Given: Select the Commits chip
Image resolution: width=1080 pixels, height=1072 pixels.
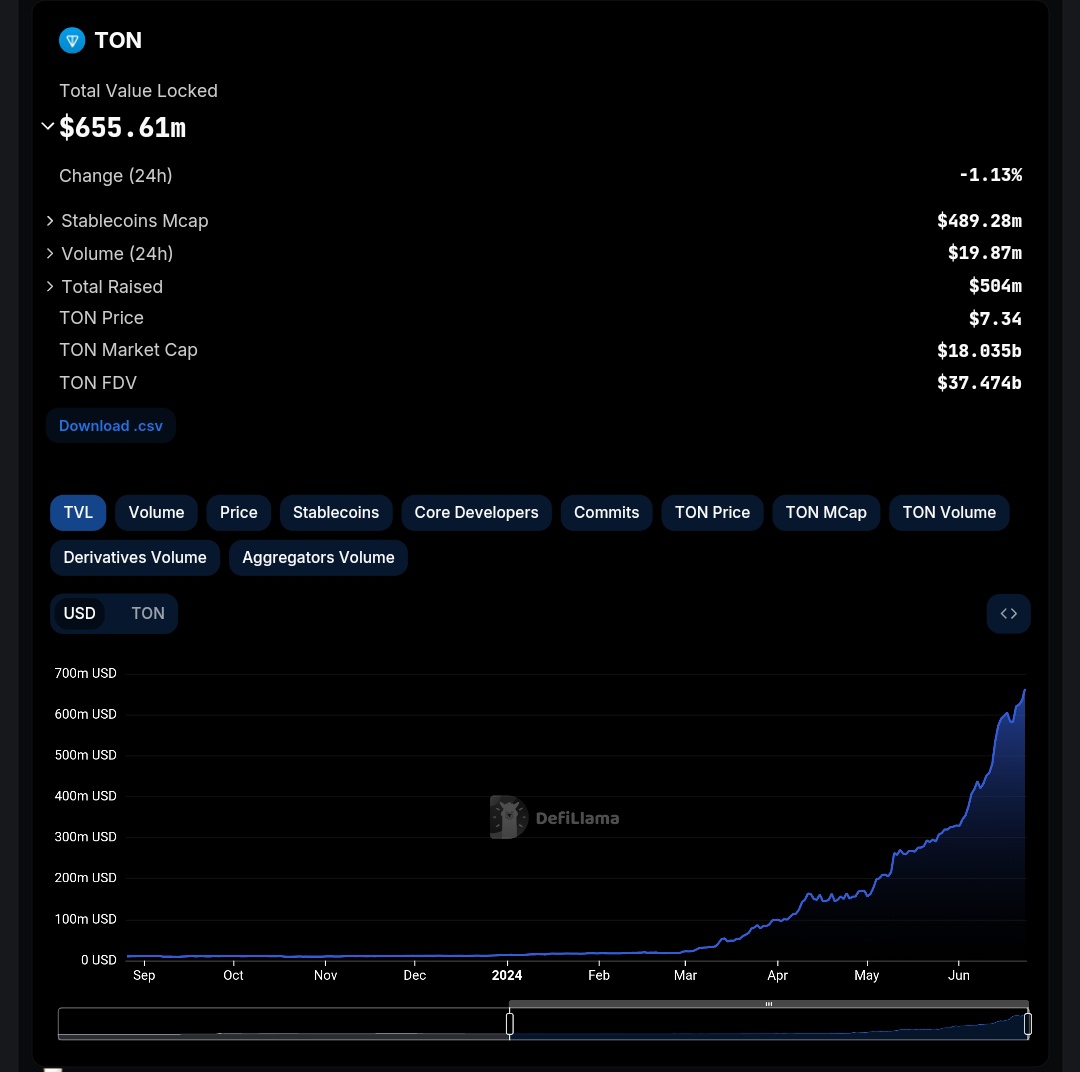Looking at the screenshot, I should point(606,512).
